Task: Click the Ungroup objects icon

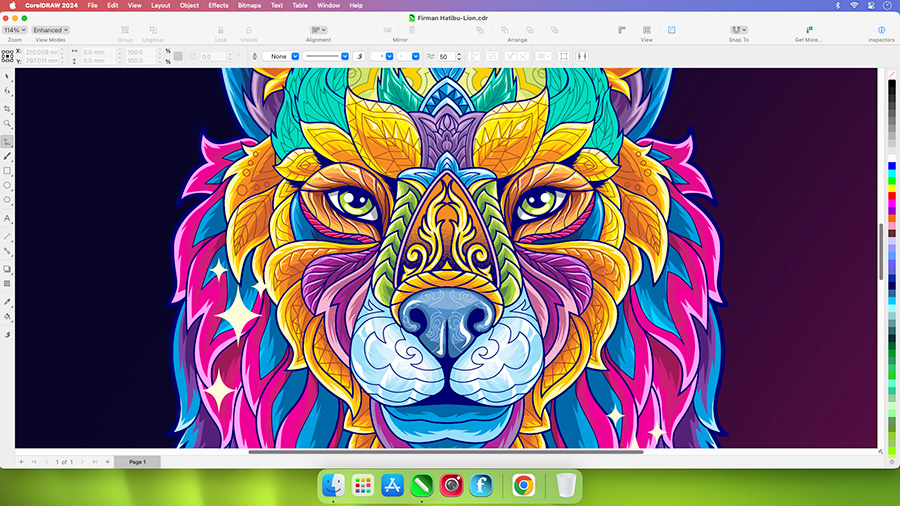Action: click(x=153, y=30)
